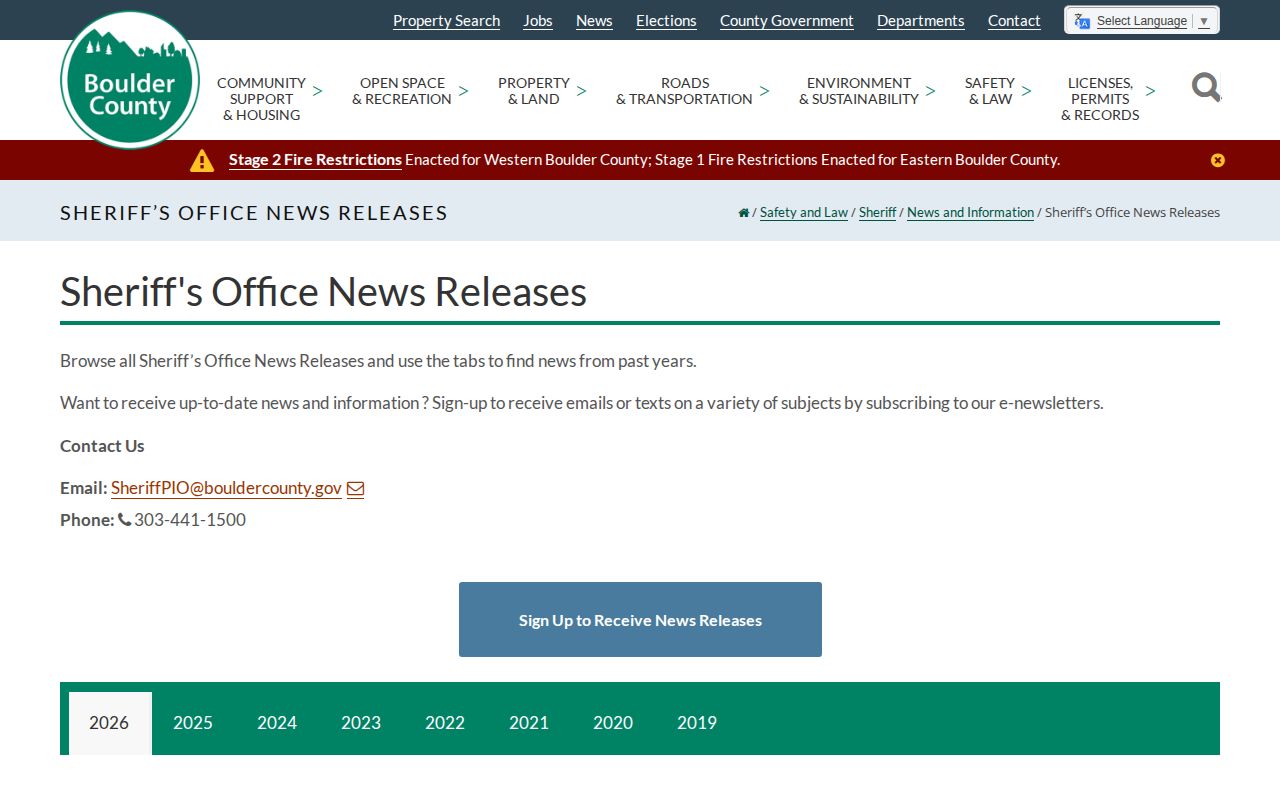The height and width of the screenshot is (800, 1280).
Task: Select the 2026 tab
Action: 110,723
